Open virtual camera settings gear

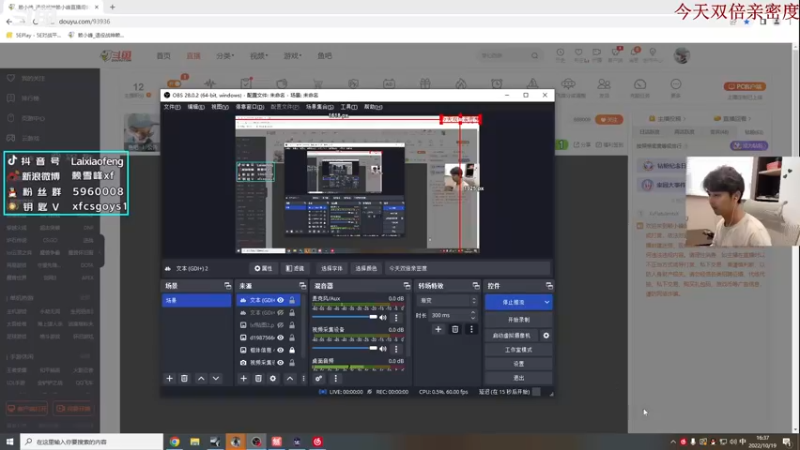pos(546,336)
